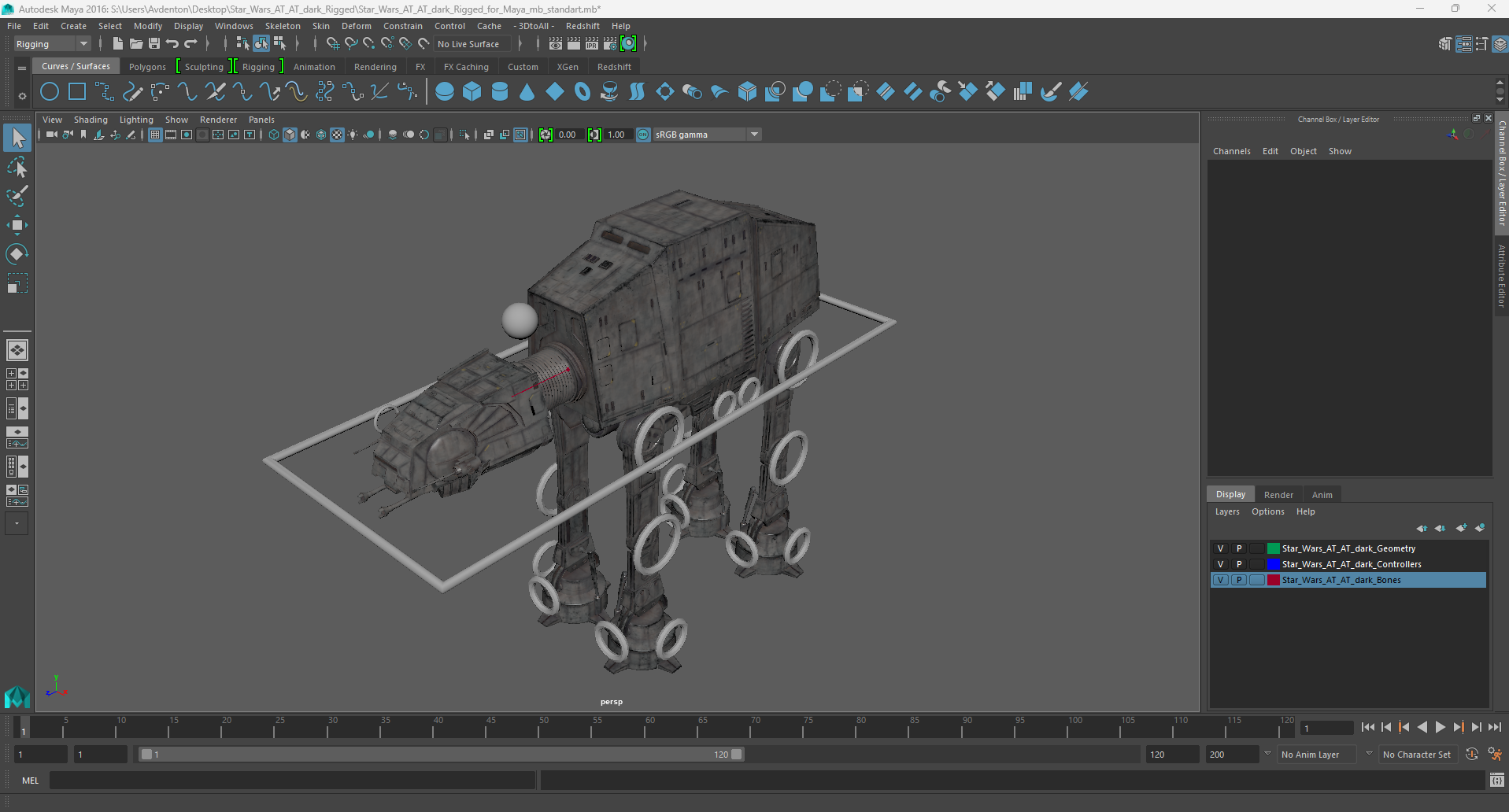Screen dimensions: 1509x812
Task: Play the animation forward
Action: pyautogui.click(x=1440, y=727)
